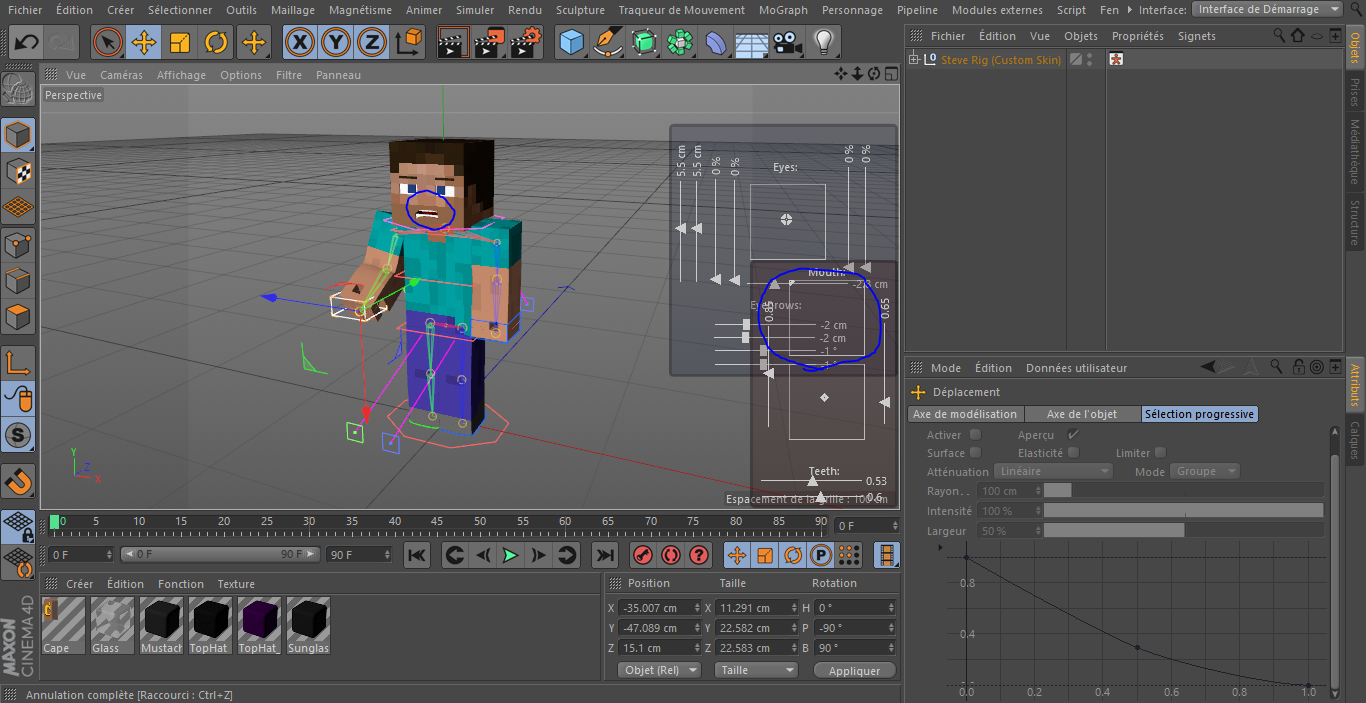1366x703 pixels.
Task: Select the Cape material thumbnail
Action: (x=63, y=625)
